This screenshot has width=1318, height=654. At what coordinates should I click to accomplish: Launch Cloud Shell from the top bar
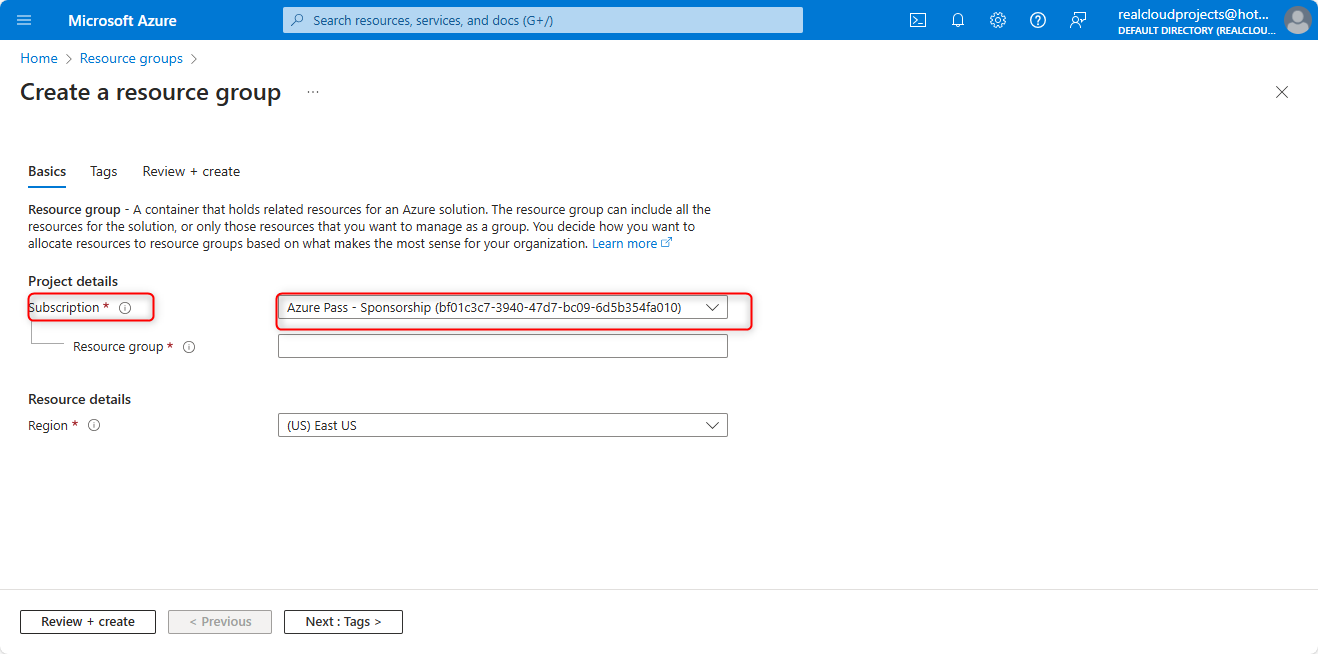click(x=917, y=20)
